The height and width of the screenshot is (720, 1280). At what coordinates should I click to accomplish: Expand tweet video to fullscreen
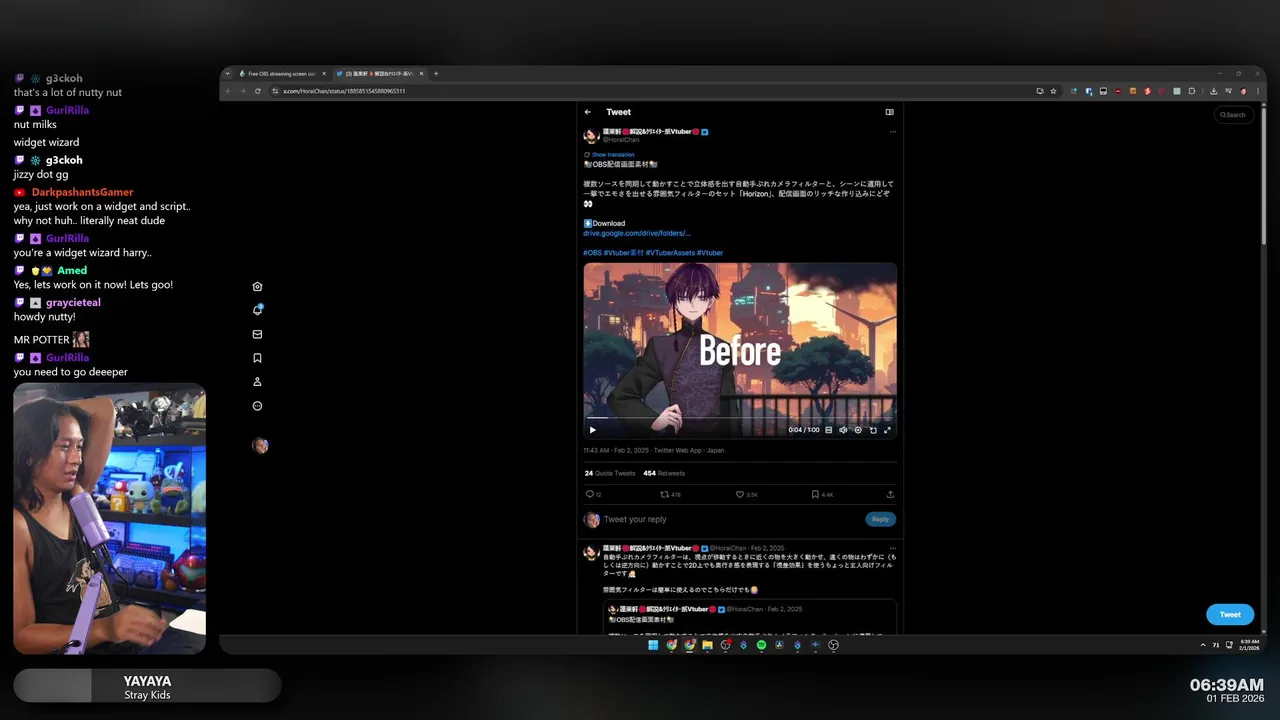coord(887,430)
